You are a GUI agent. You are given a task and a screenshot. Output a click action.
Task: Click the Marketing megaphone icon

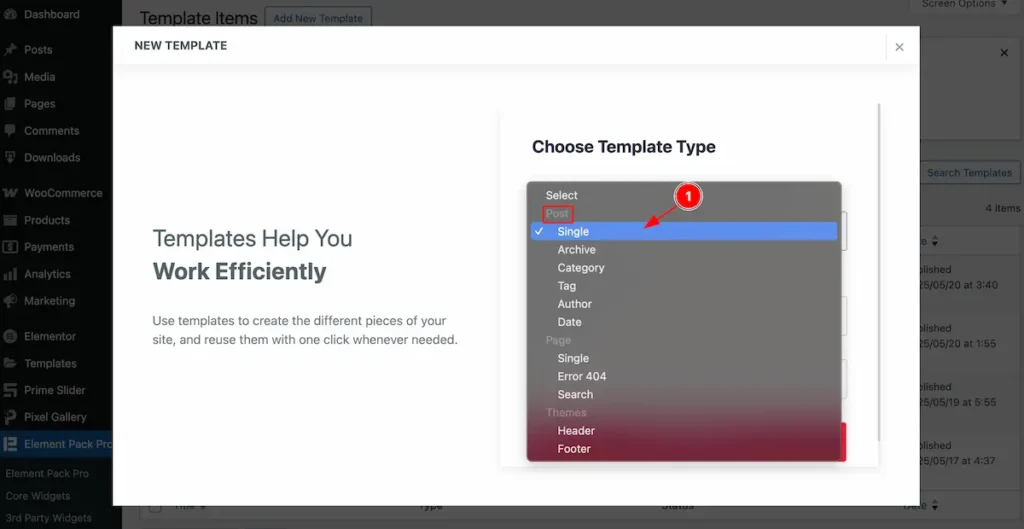10,301
